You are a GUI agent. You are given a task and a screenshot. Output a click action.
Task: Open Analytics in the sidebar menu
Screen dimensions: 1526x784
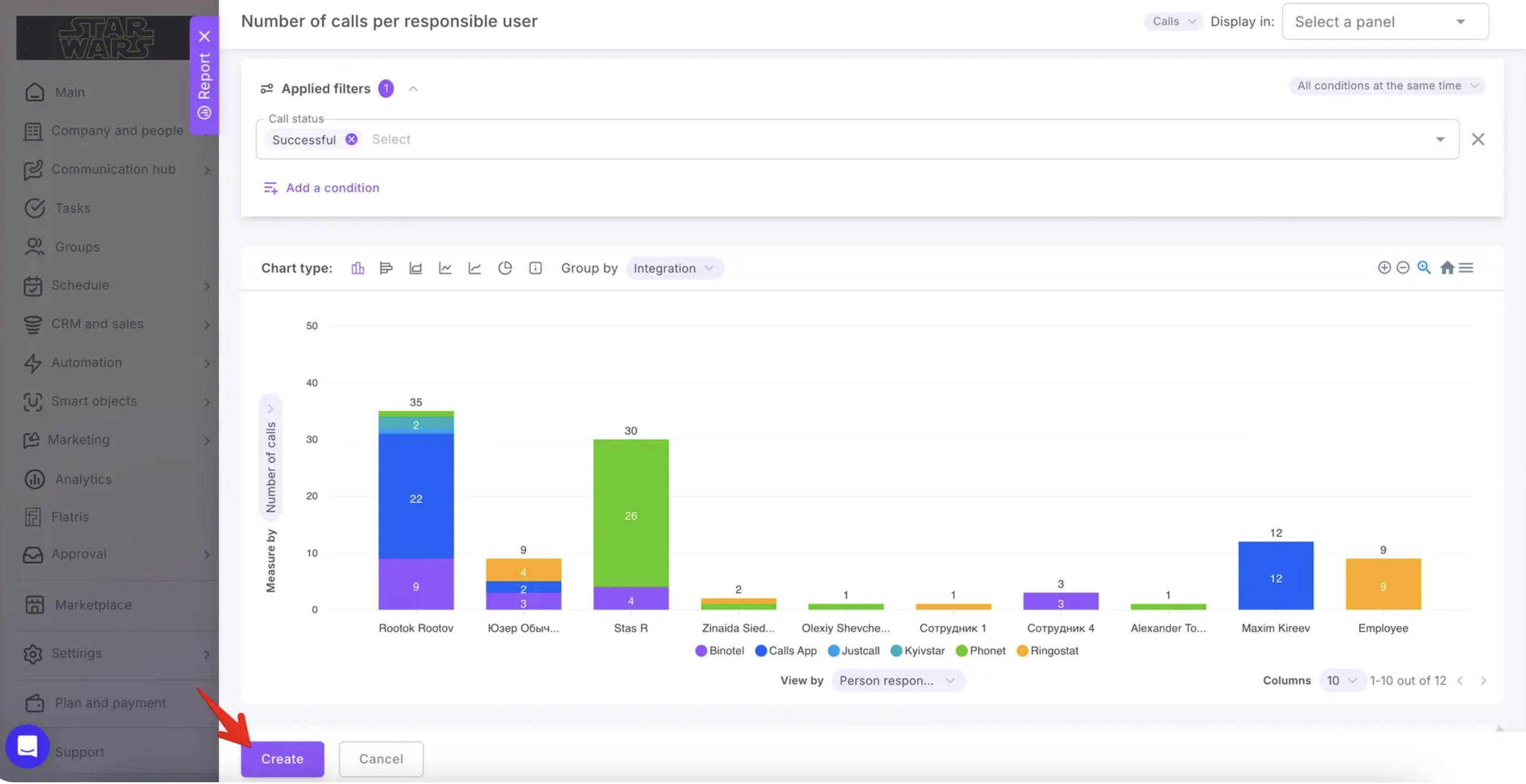pyautogui.click(x=83, y=479)
